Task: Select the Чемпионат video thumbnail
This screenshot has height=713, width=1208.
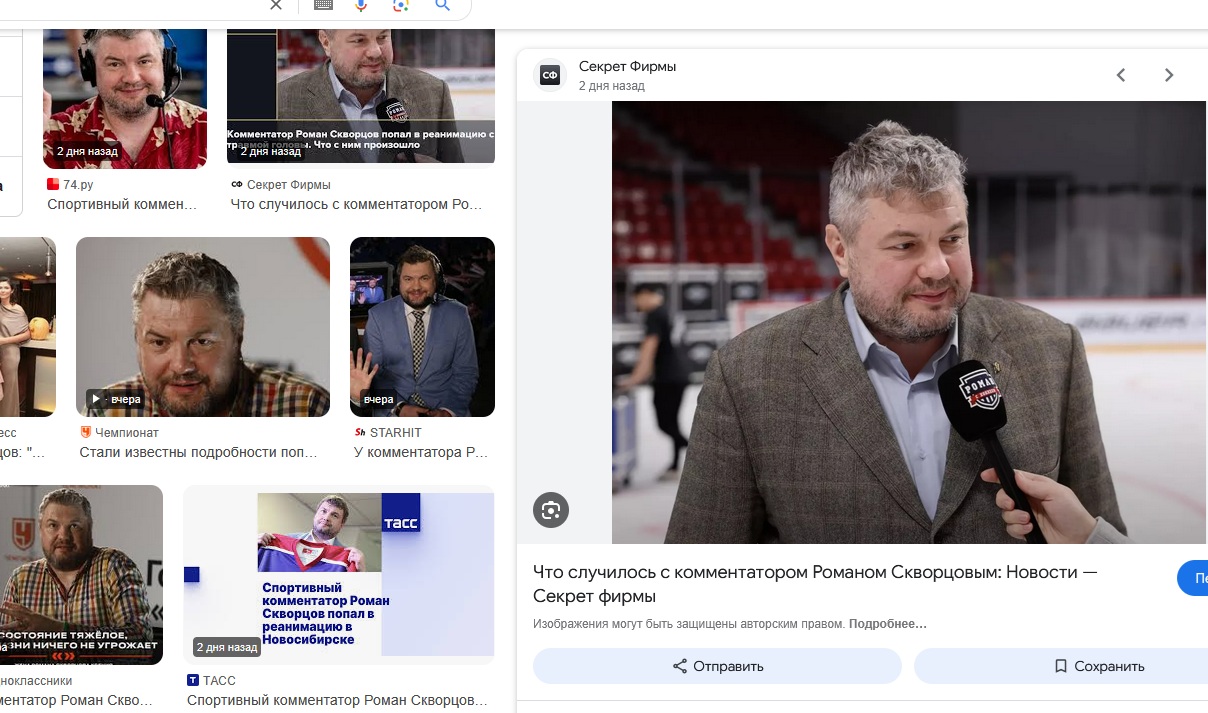Action: click(x=203, y=327)
